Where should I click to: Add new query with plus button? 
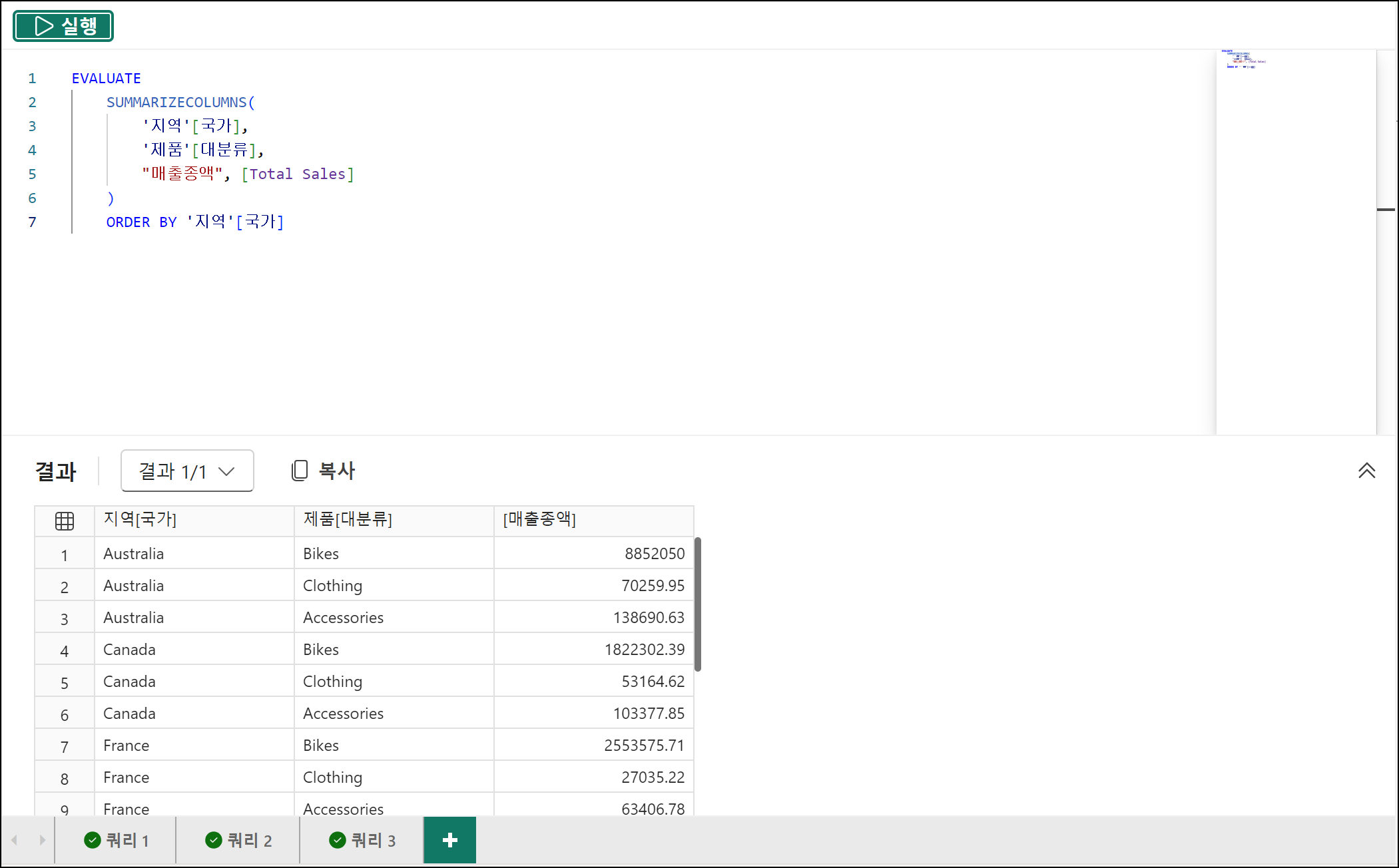(450, 840)
